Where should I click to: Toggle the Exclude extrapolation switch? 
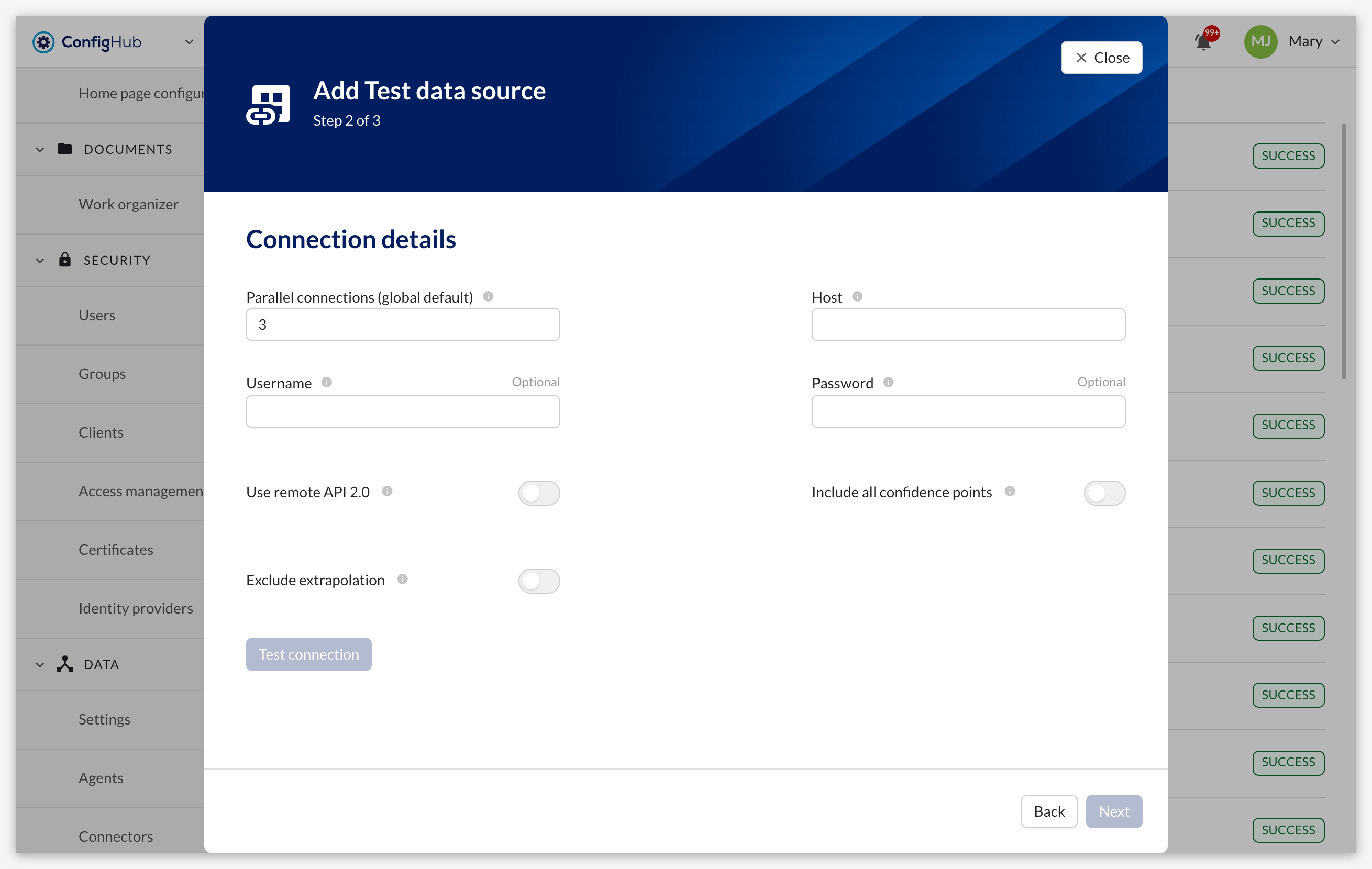(538, 582)
